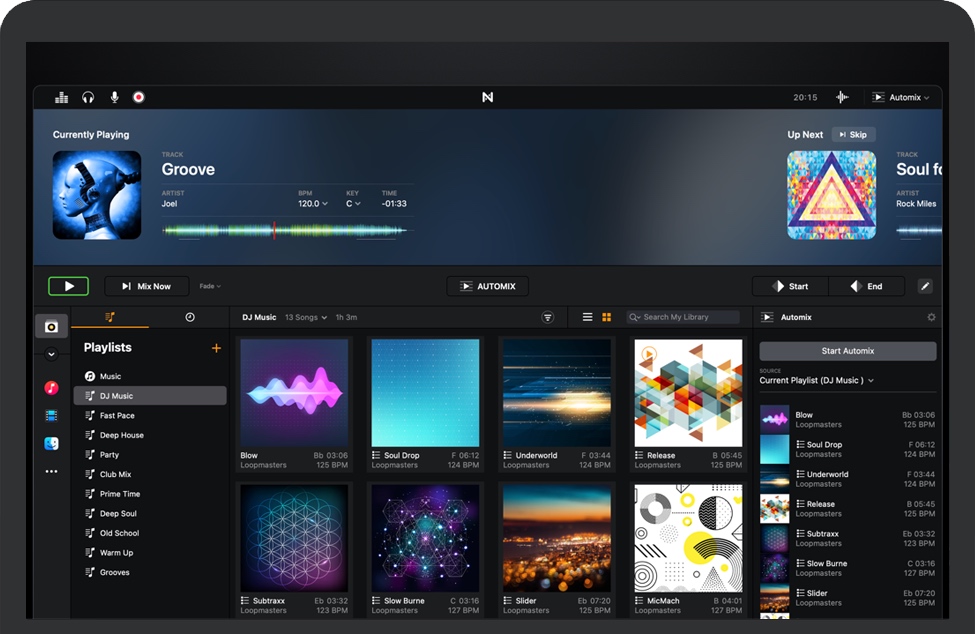This screenshot has height=634, width=975.
Task: Set the End transition point
Action: [x=866, y=287]
